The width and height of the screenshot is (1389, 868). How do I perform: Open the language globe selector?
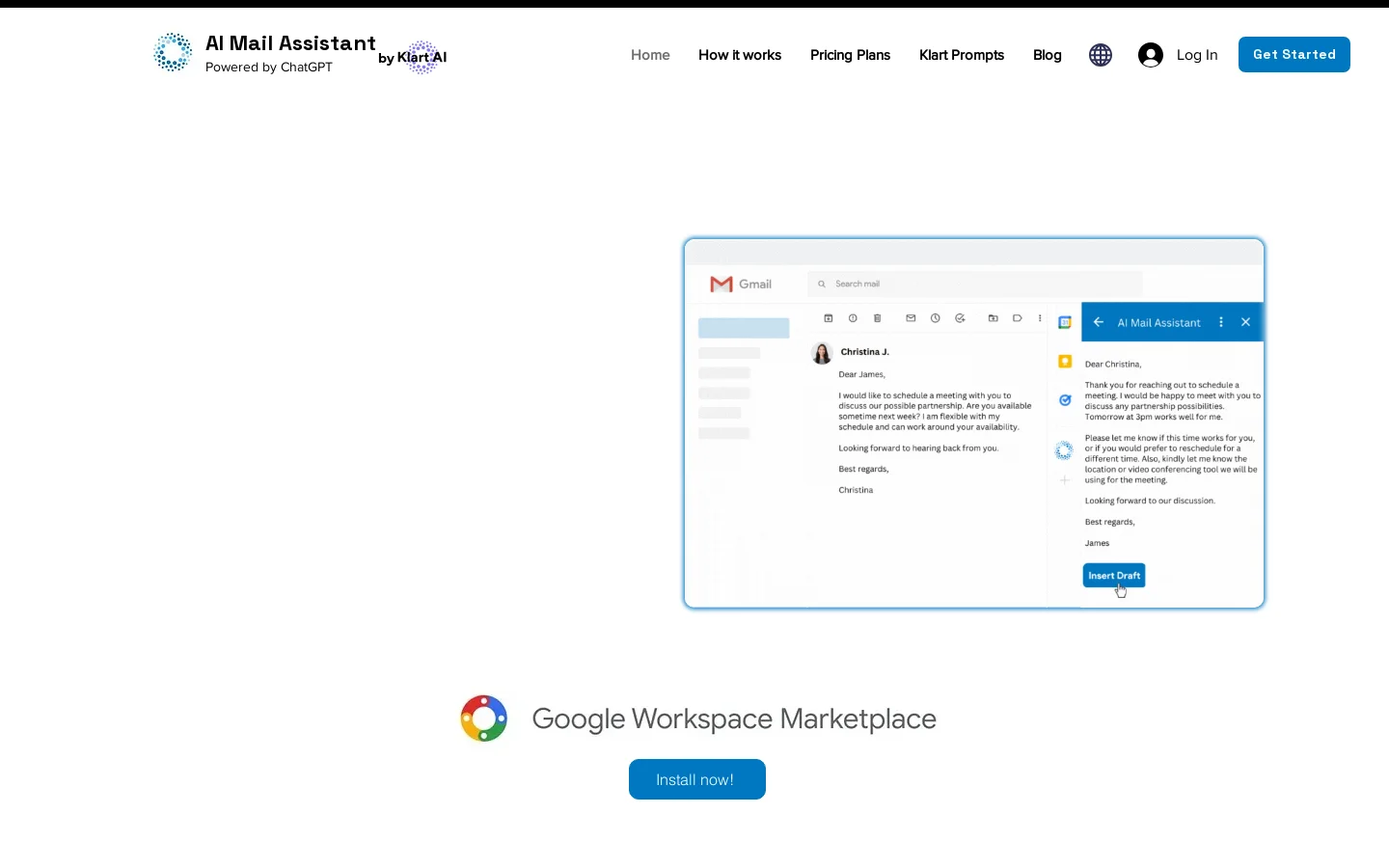(x=1101, y=55)
